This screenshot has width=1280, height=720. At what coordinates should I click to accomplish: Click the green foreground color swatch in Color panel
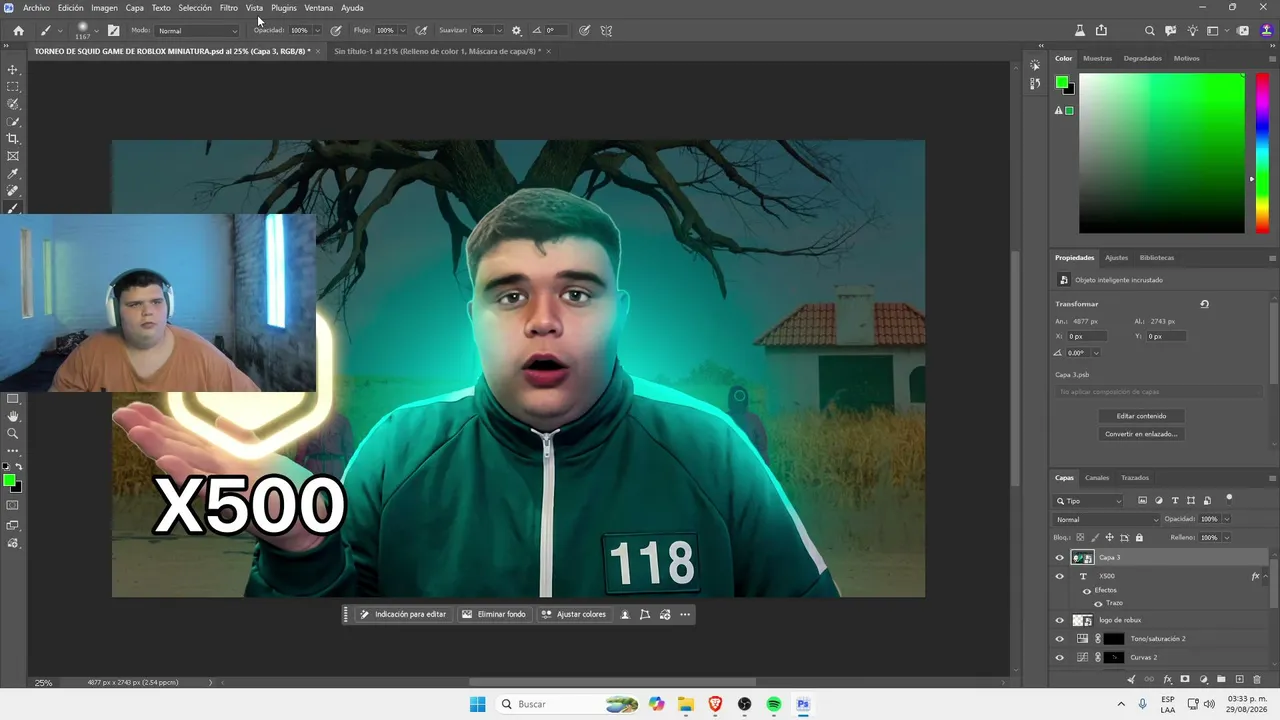point(1061,83)
